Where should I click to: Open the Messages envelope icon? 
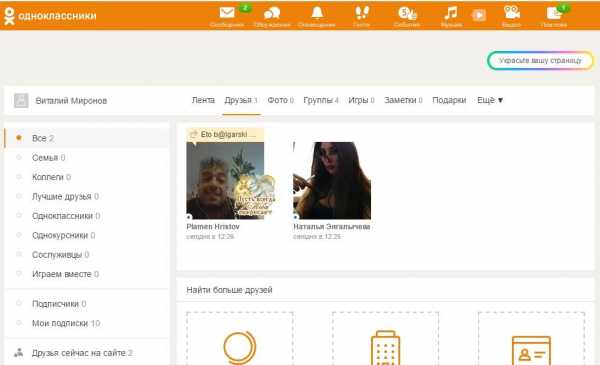(227, 13)
